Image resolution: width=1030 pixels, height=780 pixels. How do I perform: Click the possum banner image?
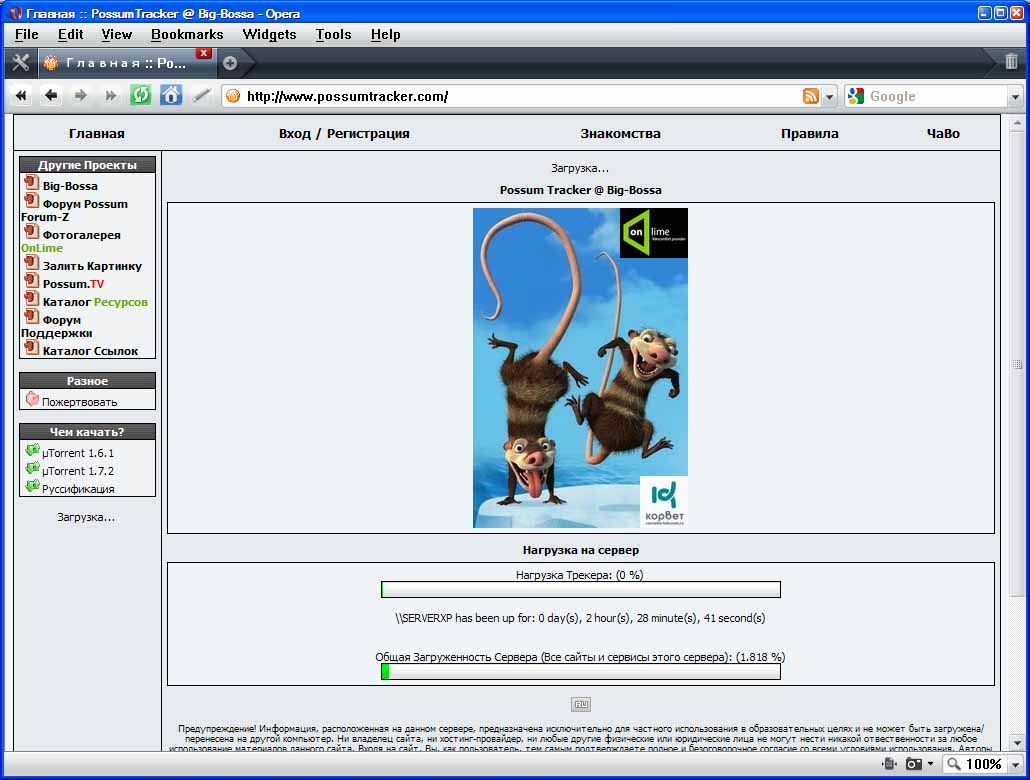click(580, 368)
